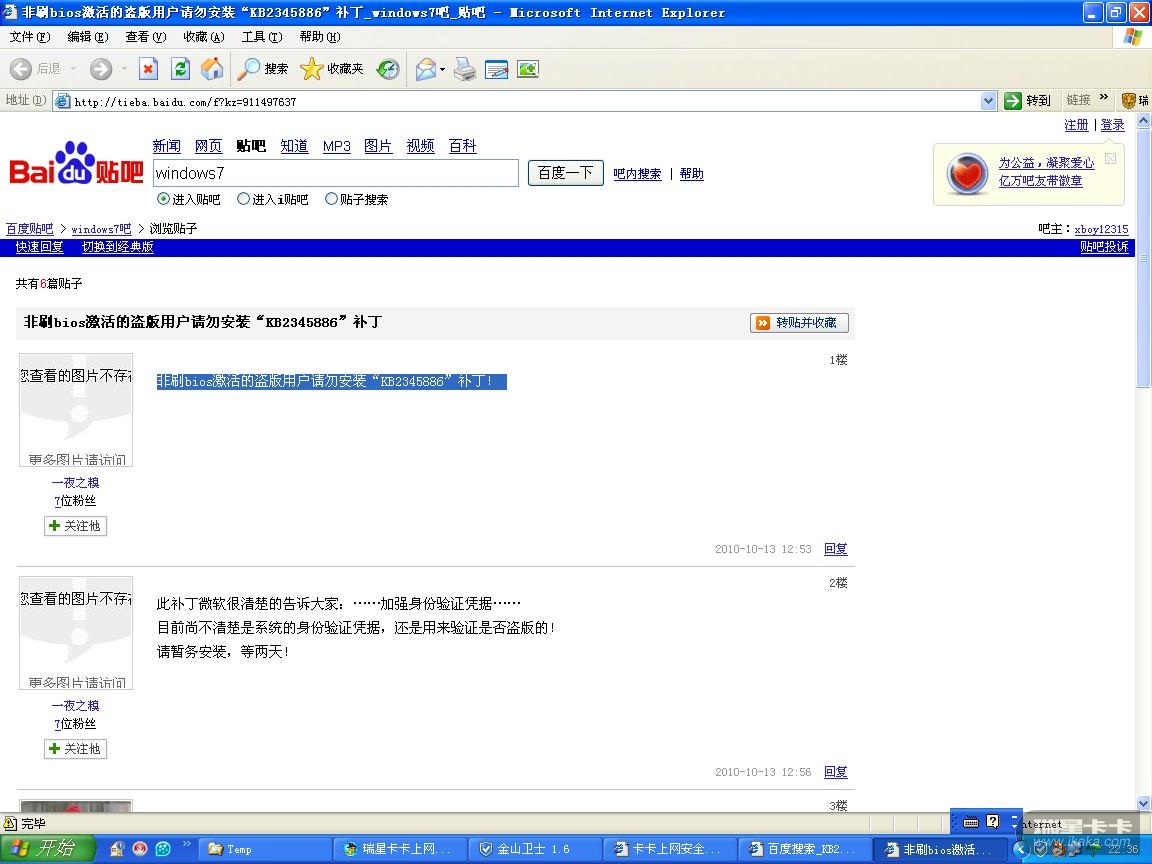This screenshot has height=864, width=1152.
Task: Click the IE Forward arrow button
Action: click(x=101, y=69)
